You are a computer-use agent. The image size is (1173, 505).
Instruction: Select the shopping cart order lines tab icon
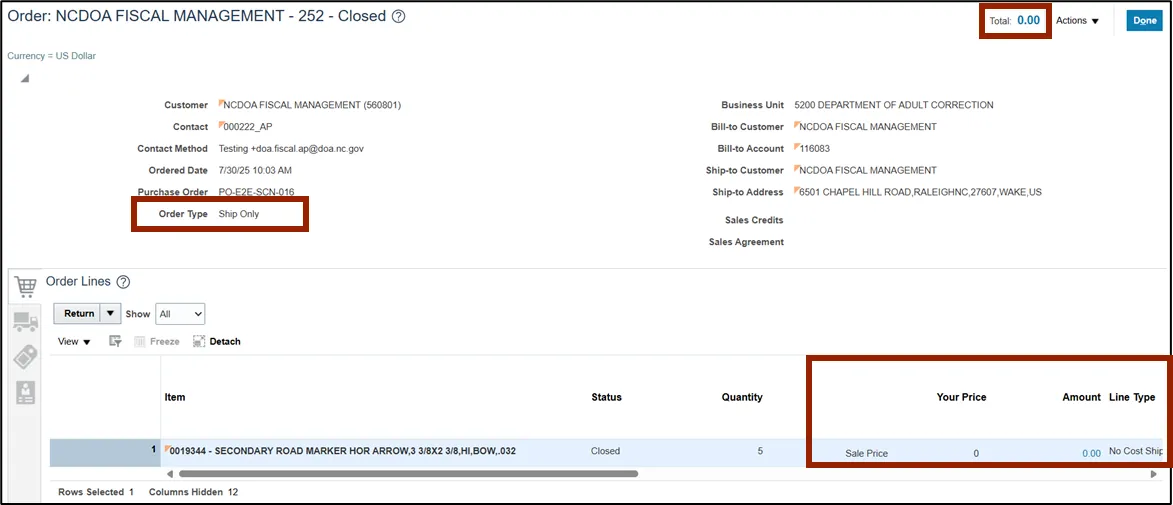click(26, 287)
